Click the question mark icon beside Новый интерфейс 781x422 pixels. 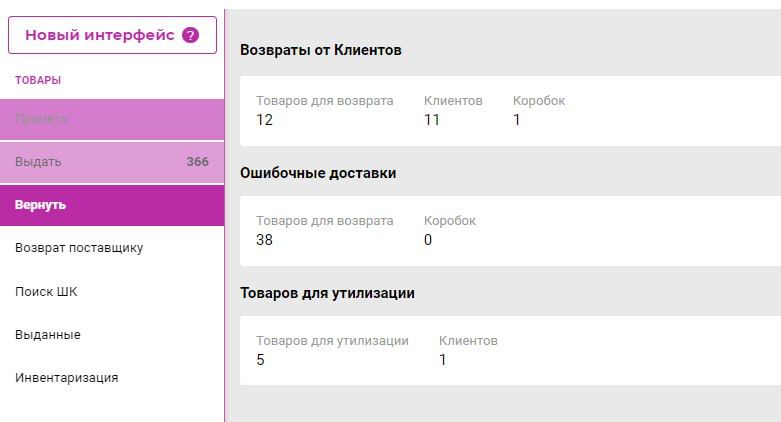(190, 35)
